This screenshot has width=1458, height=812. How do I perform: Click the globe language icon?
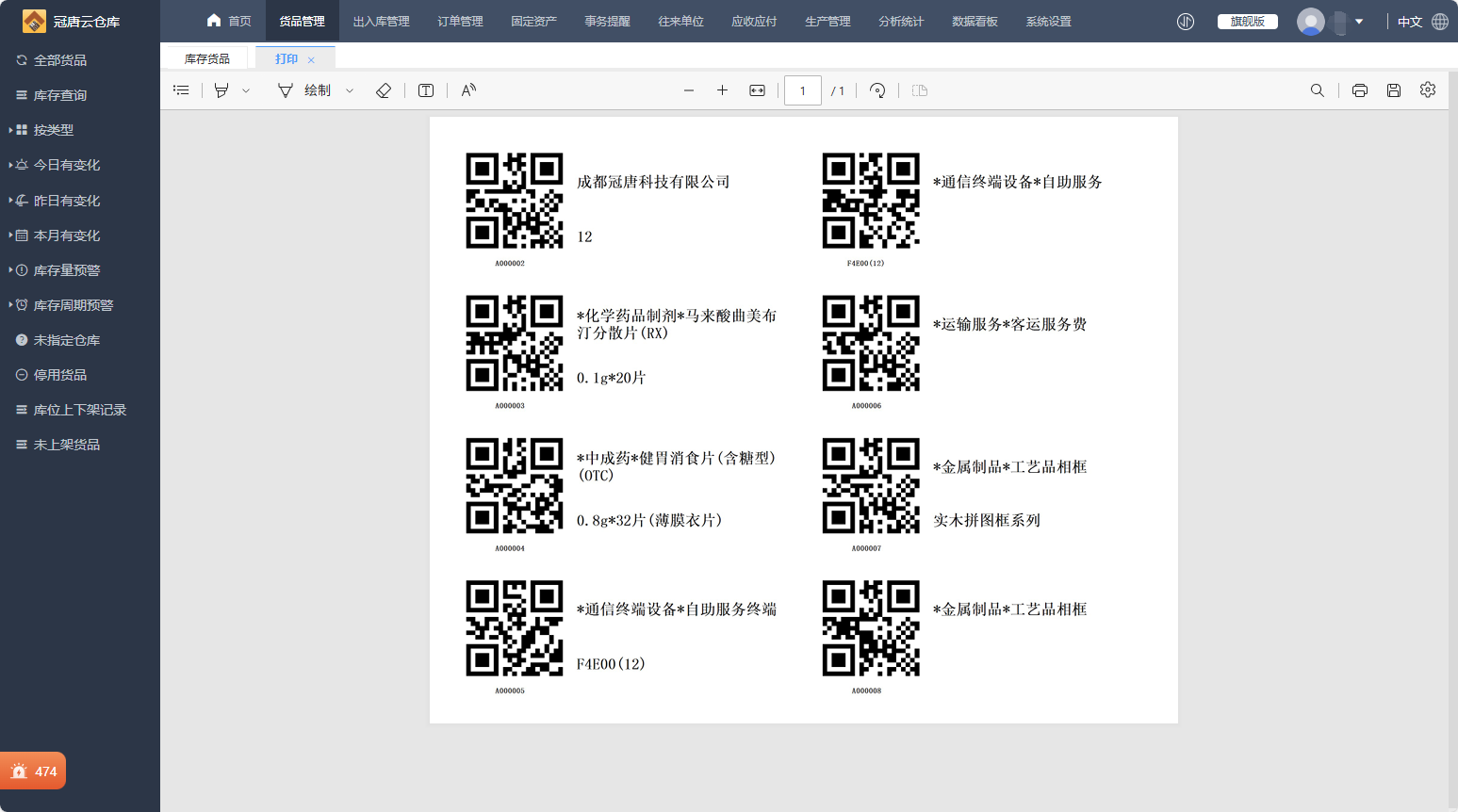1440,21
